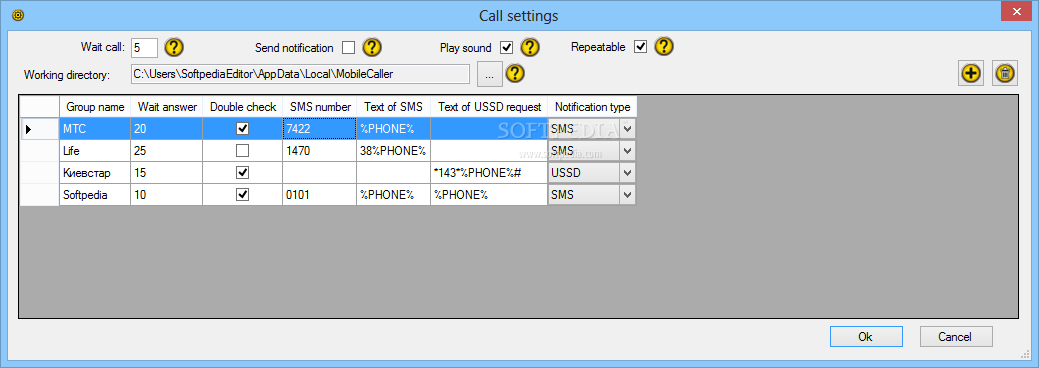The image size is (1039, 368).
Task: Browse working directory with ... button
Action: [x=490, y=74]
